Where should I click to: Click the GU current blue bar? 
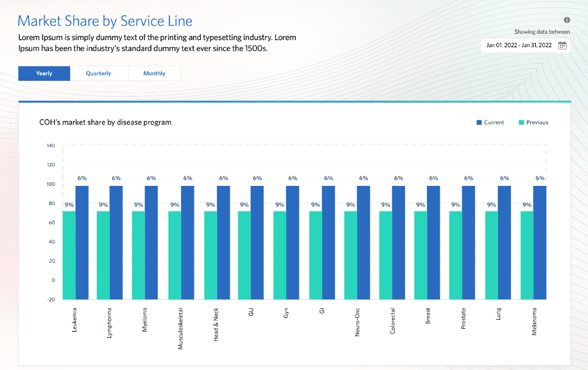257,243
